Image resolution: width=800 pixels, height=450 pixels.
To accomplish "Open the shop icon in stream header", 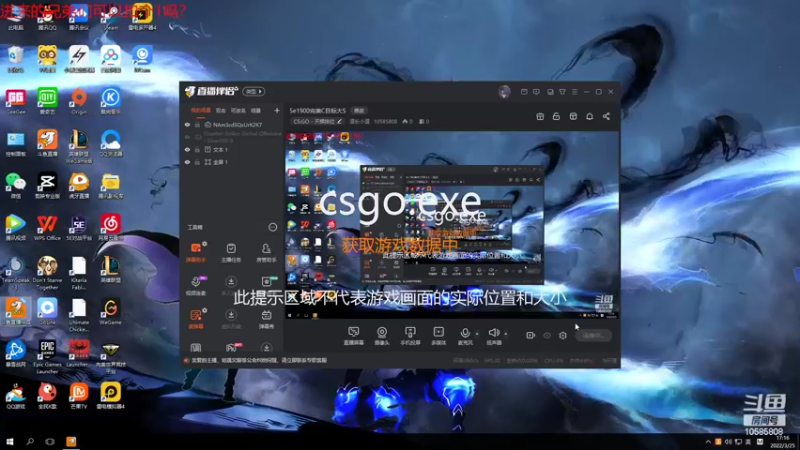I will [x=573, y=116].
